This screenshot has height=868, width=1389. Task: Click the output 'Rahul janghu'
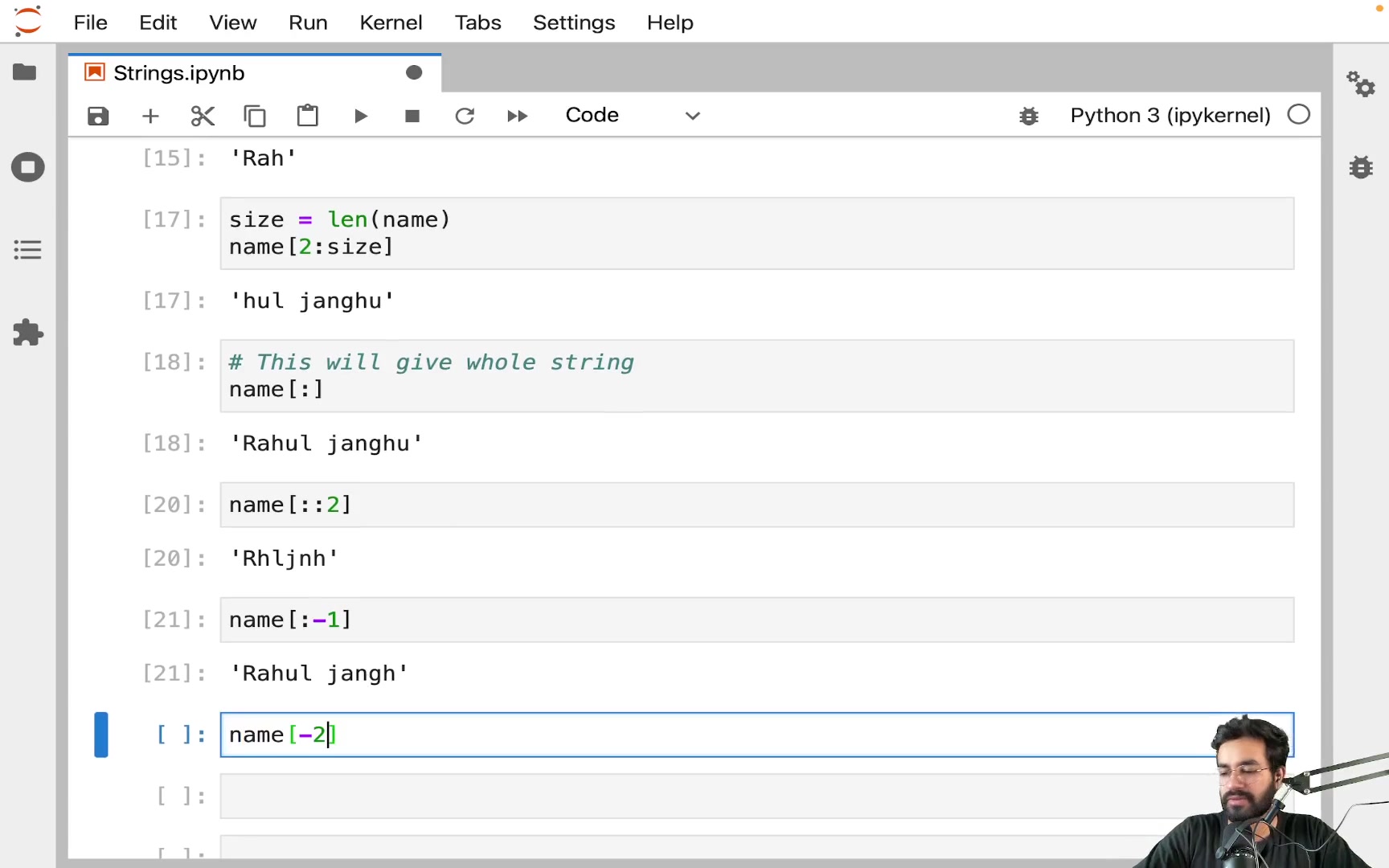click(326, 444)
